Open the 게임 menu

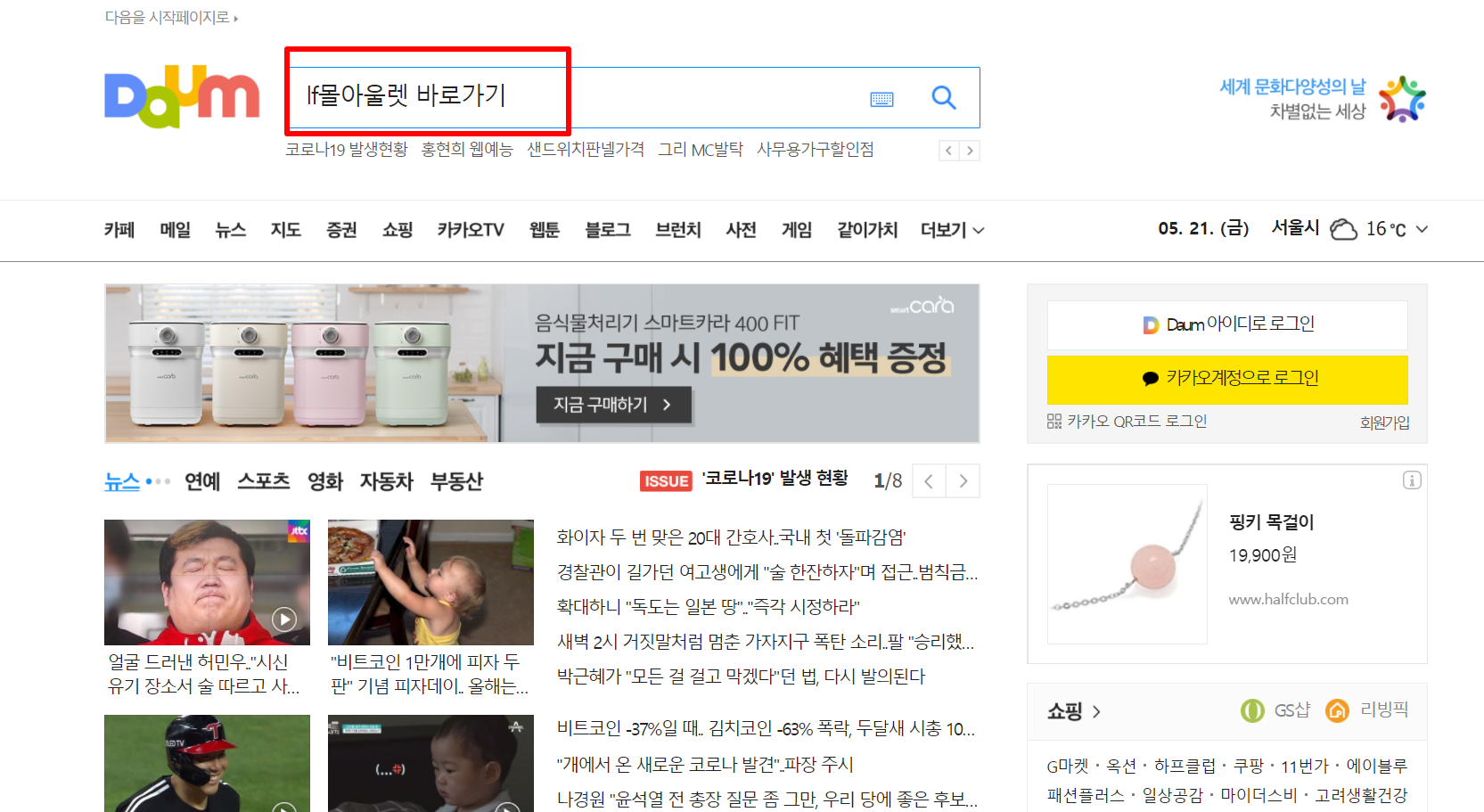(797, 230)
